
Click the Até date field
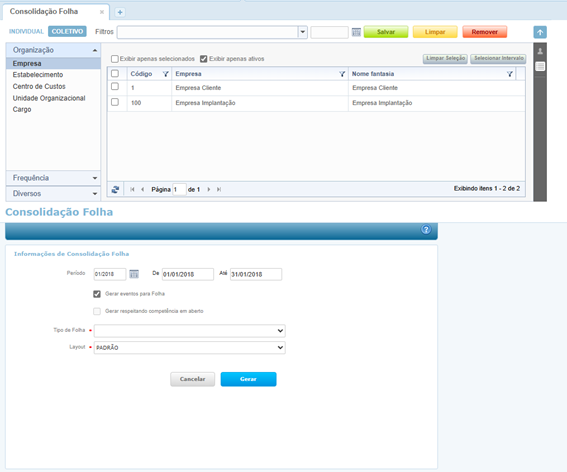pos(256,274)
